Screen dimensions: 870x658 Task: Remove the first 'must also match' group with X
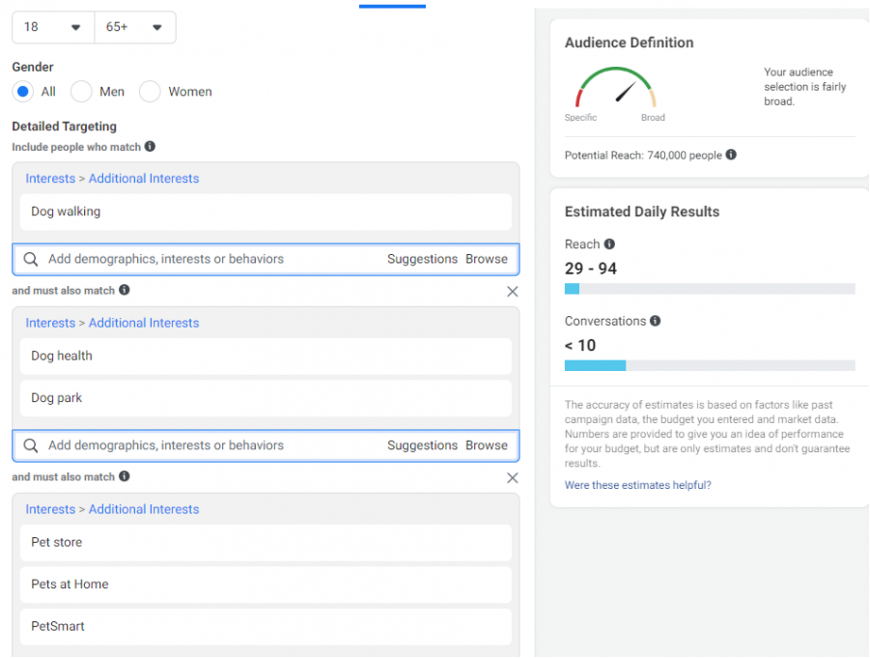point(512,292)
